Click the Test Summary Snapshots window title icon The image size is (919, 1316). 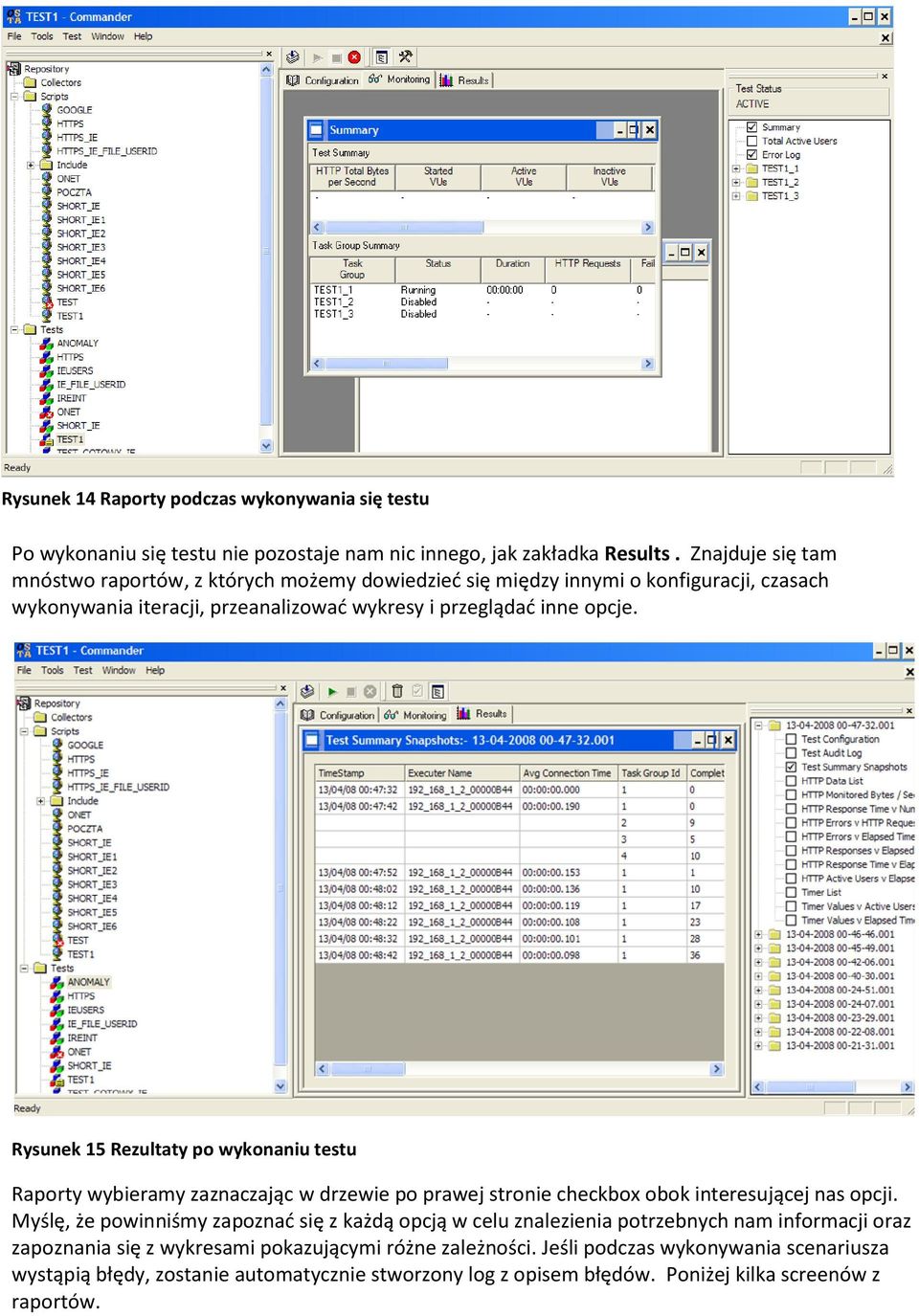coord(312,740)
